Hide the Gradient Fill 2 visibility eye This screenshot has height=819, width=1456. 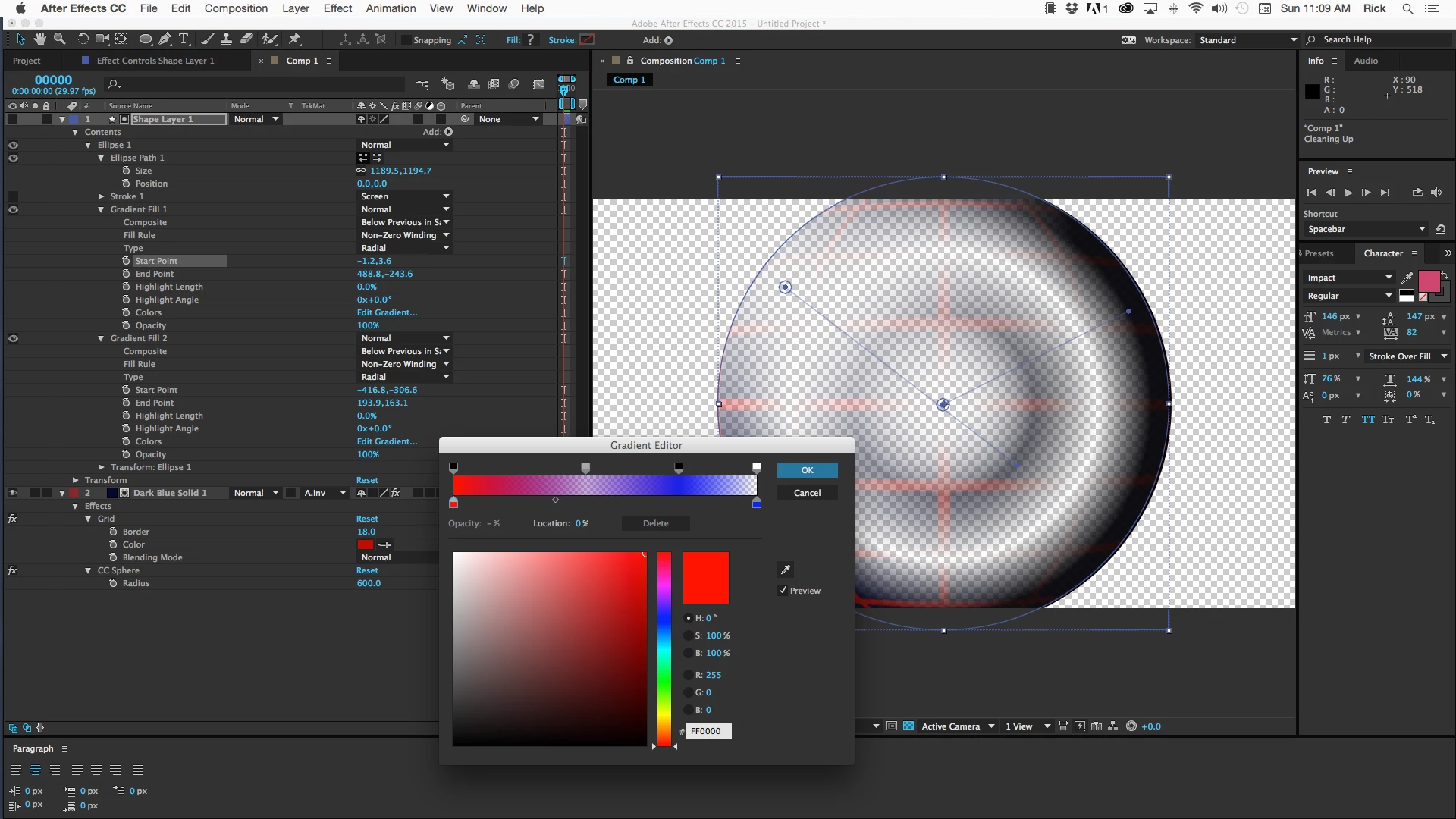pos(13,338)
